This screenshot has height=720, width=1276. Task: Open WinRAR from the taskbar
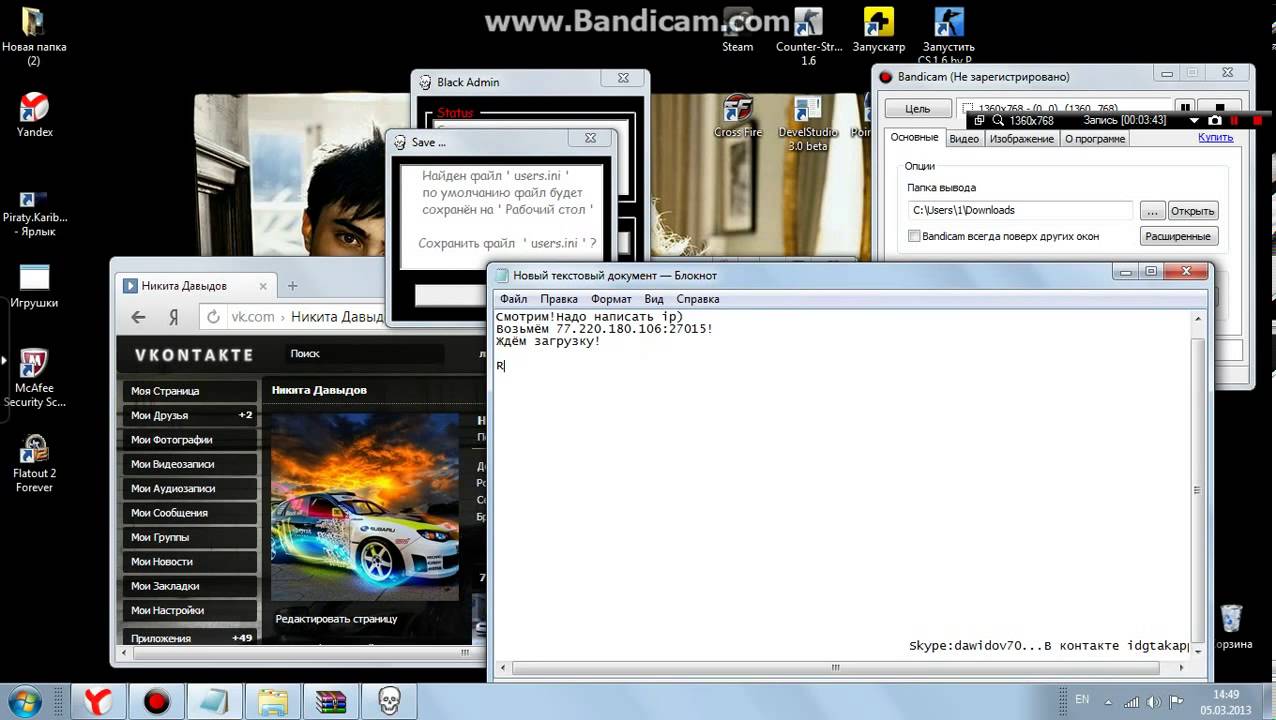pos(330,701)
